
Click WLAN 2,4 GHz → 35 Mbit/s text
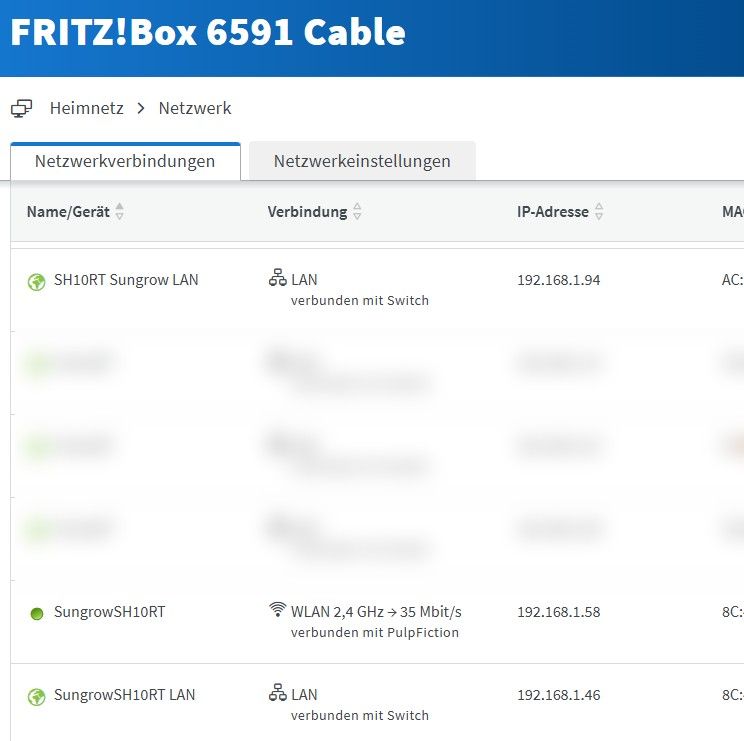tap(376, 612)
